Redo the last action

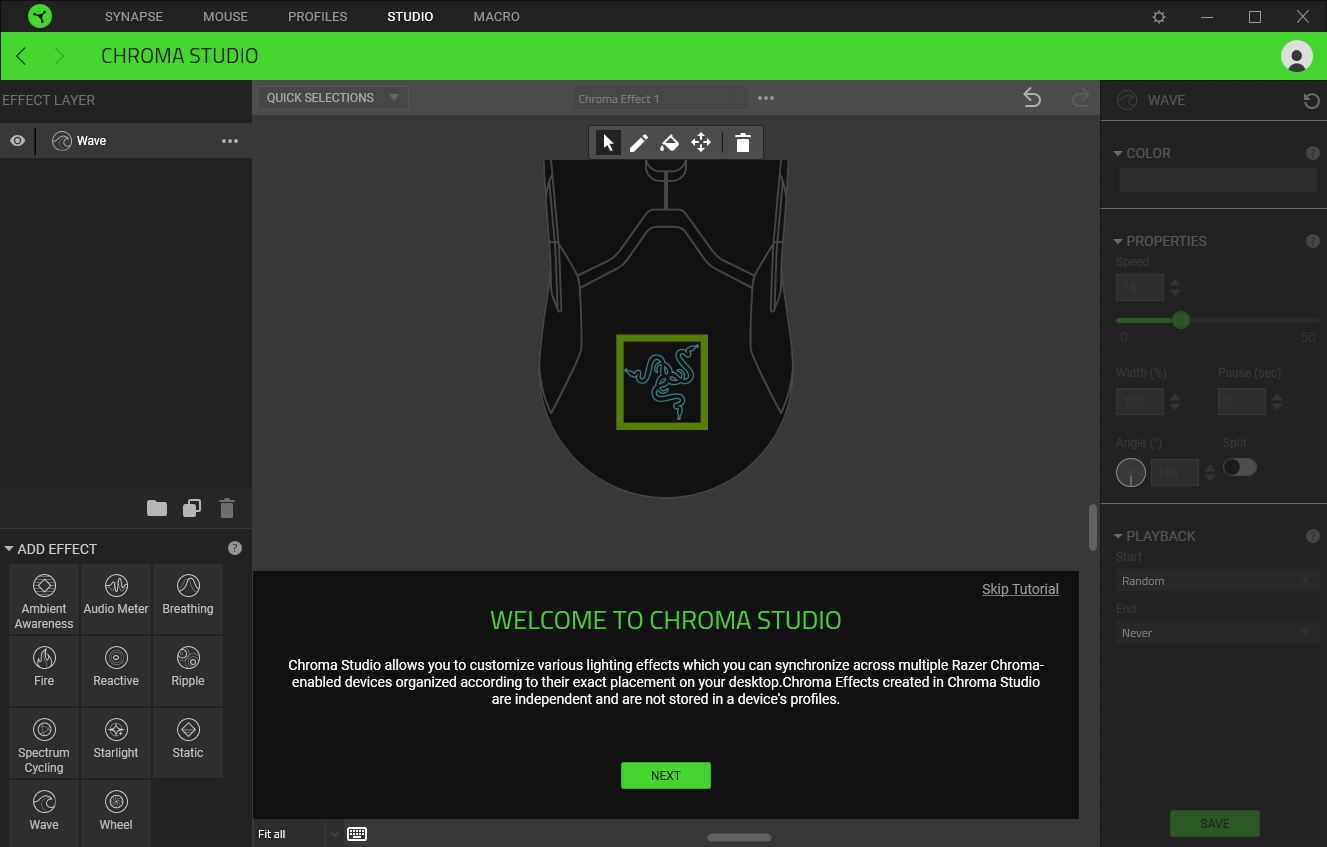click(x=1080, y=98)
